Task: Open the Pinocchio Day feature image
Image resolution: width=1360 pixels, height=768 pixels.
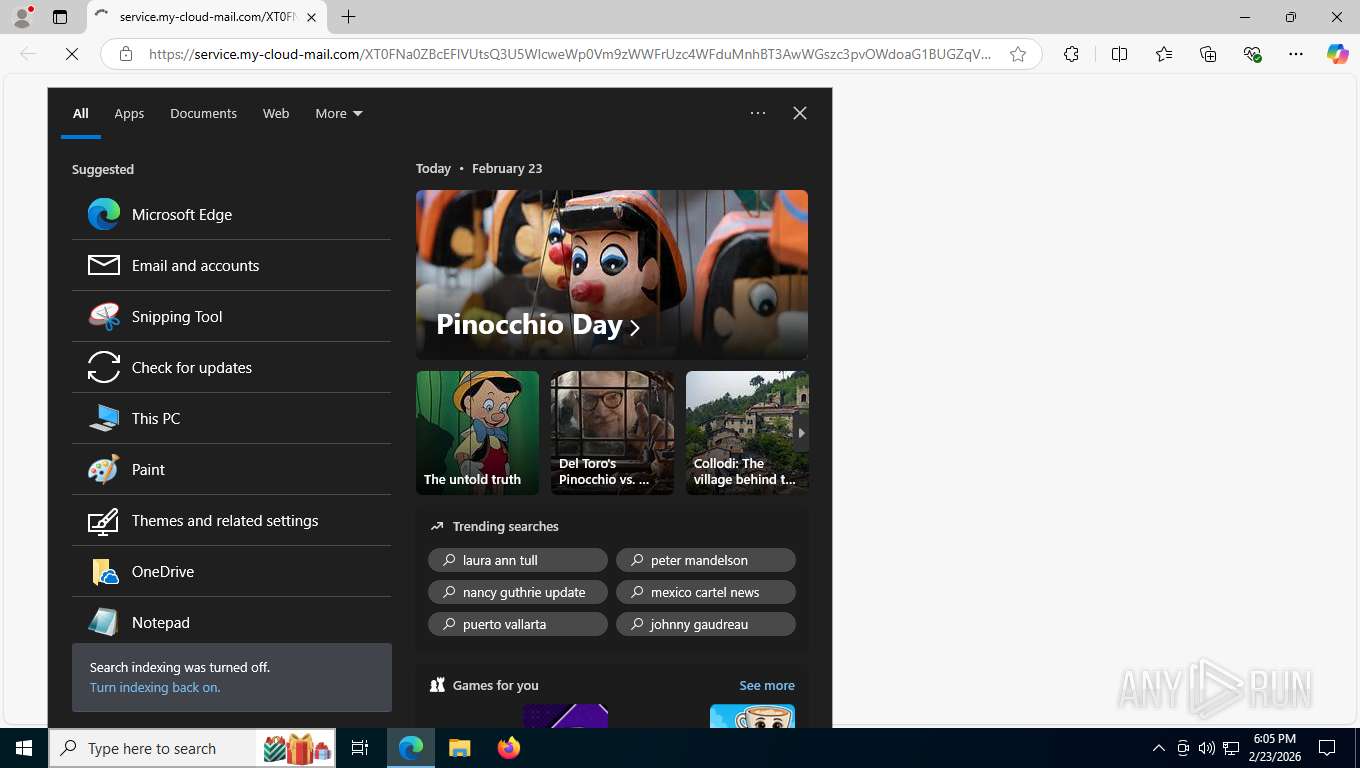Action: point(612,274)
